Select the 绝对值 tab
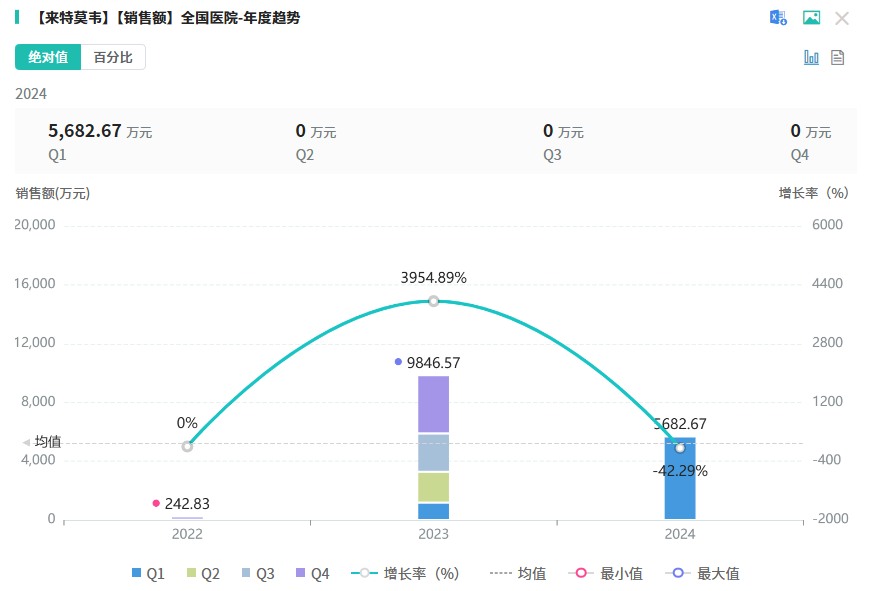 pos(48,58)
